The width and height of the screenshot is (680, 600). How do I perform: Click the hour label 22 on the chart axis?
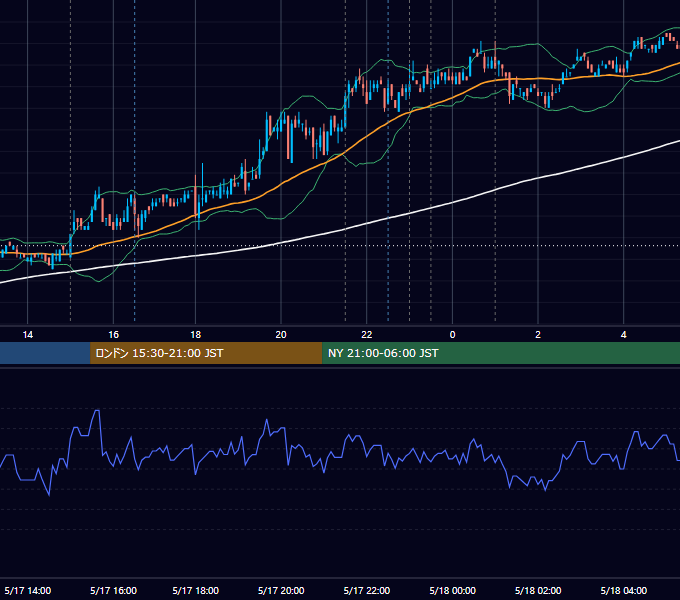click(367, 335)
